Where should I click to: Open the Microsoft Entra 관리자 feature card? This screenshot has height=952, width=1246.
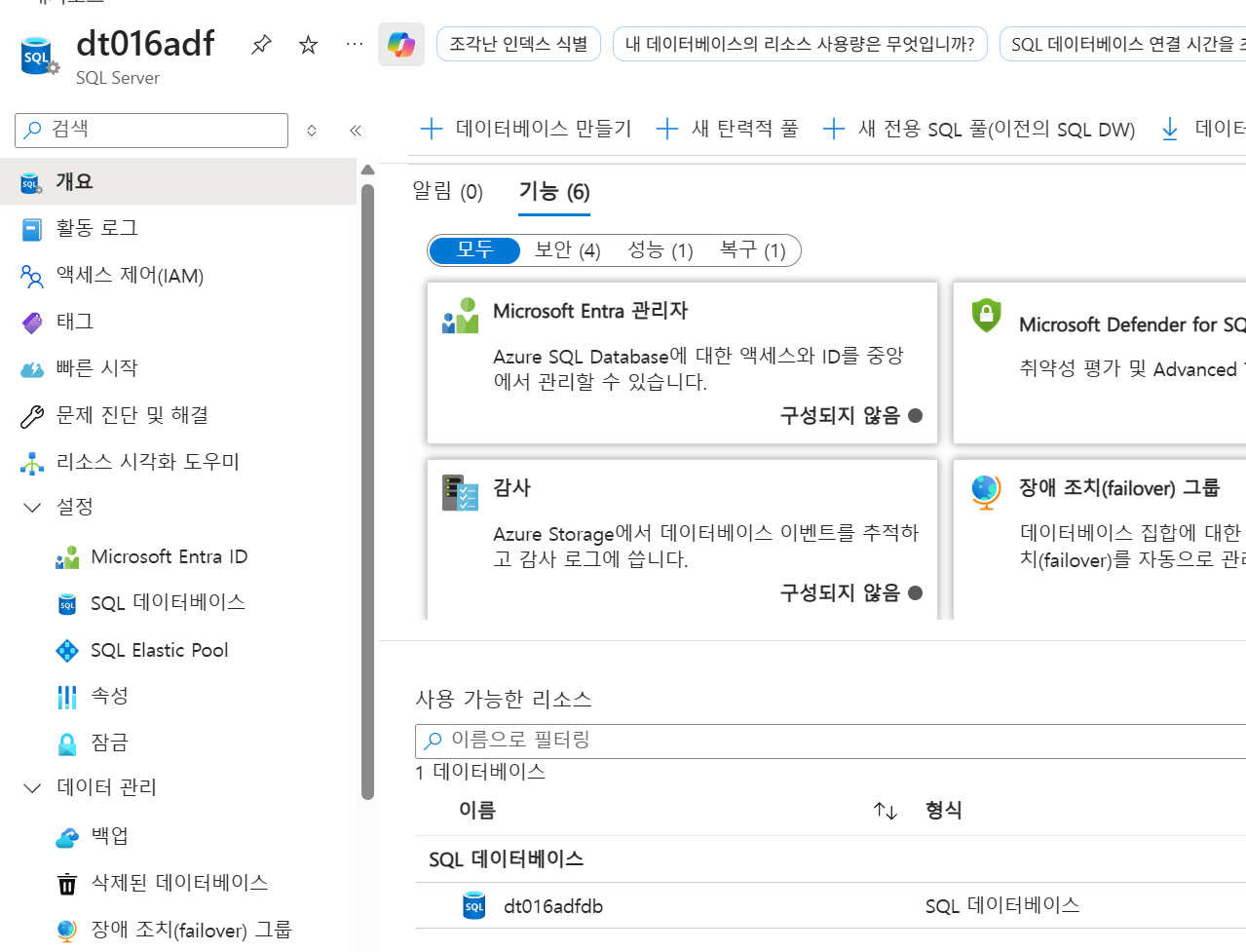point(682,362)
